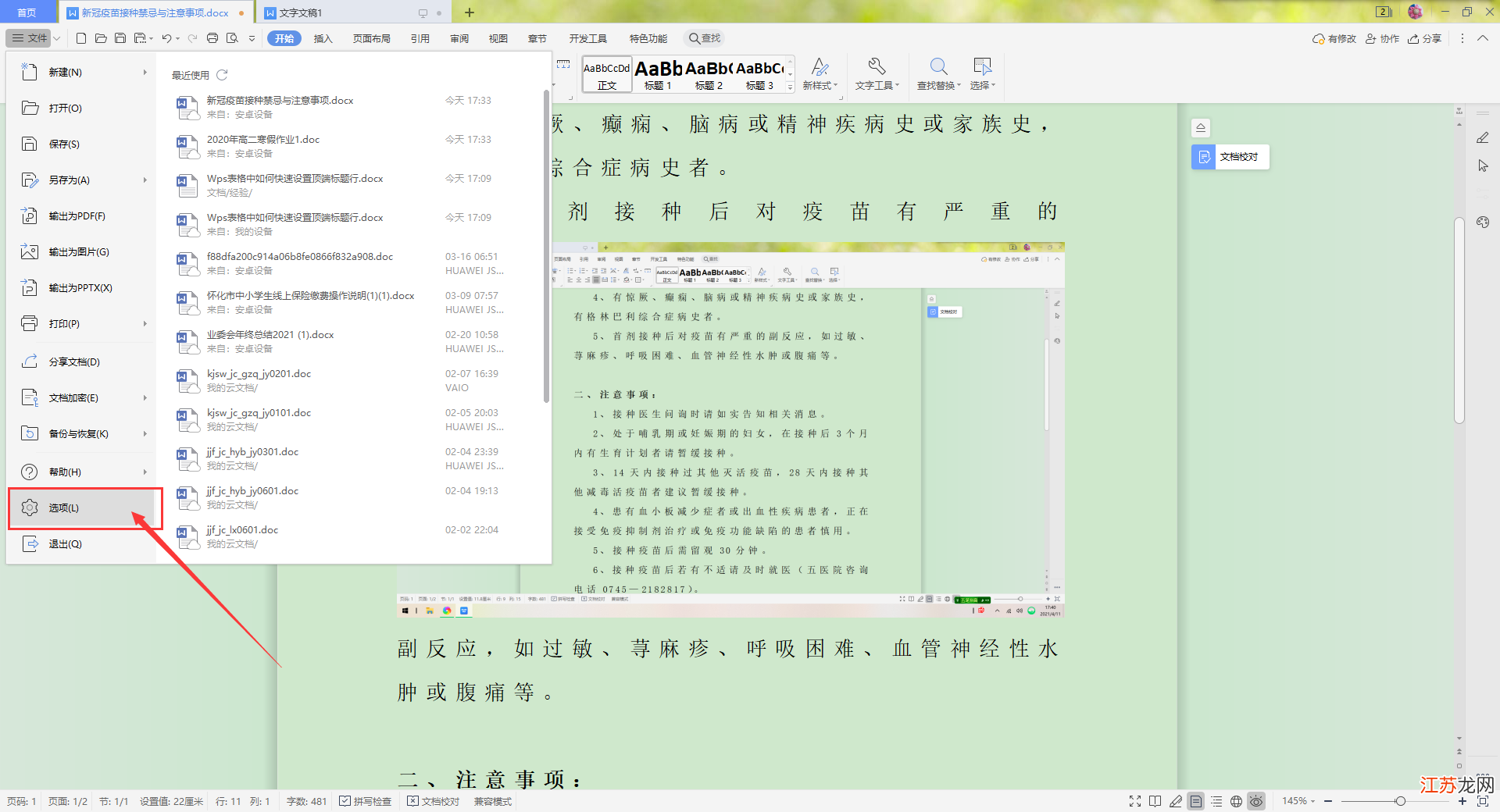Click the 选择 selection icon
Viewport: 1500px width, 812px height.
click(x=982, y=67)
